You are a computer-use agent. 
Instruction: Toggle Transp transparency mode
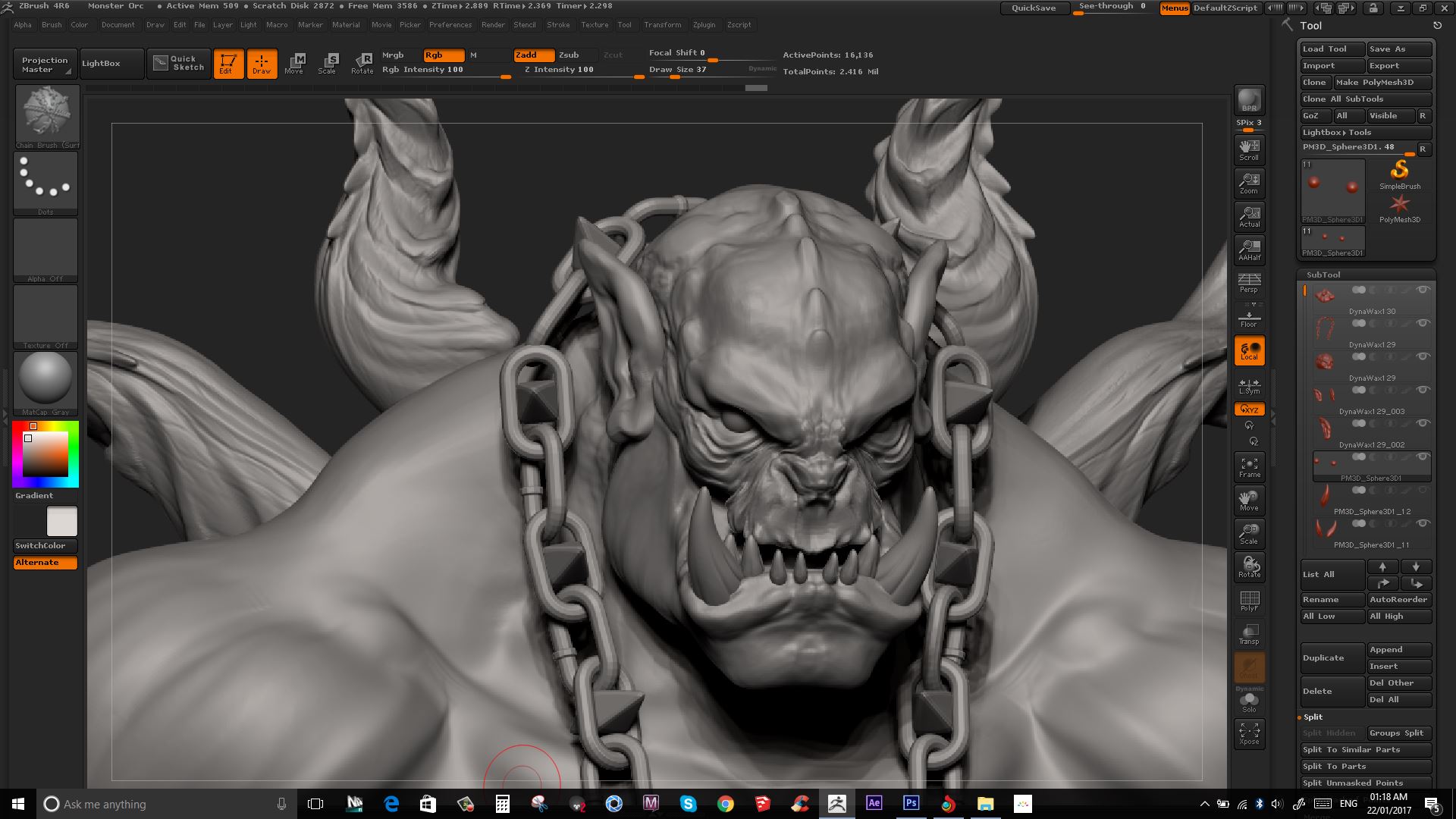1249,634
